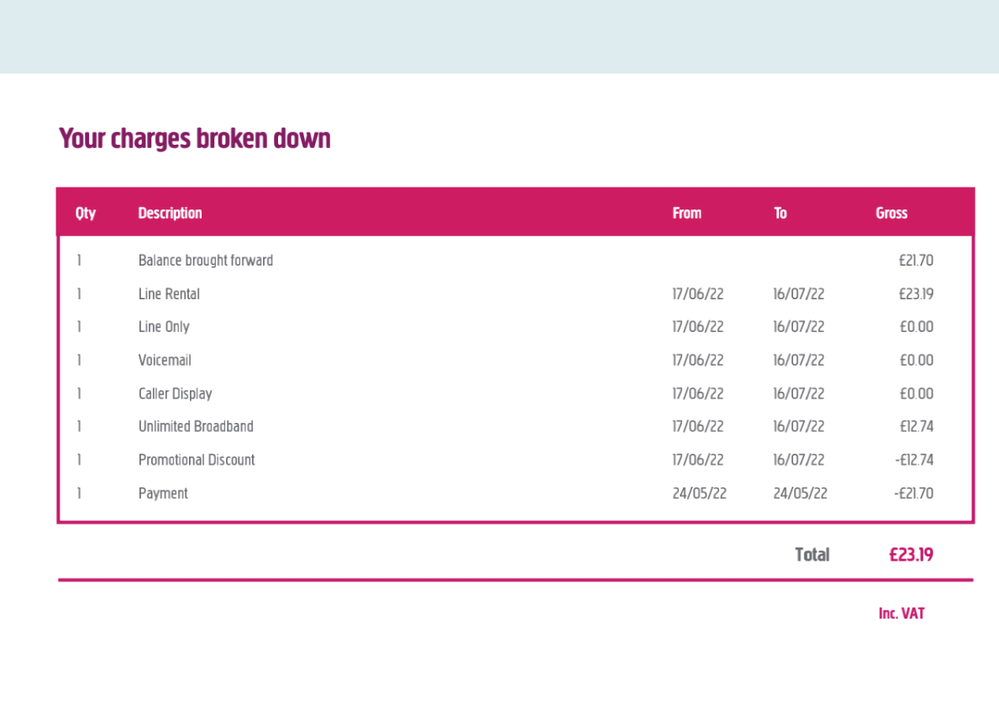Select the Payment row's From date 24/05/22
The width and height of the screenshot is (999, 728).
[x=699, y=493]
